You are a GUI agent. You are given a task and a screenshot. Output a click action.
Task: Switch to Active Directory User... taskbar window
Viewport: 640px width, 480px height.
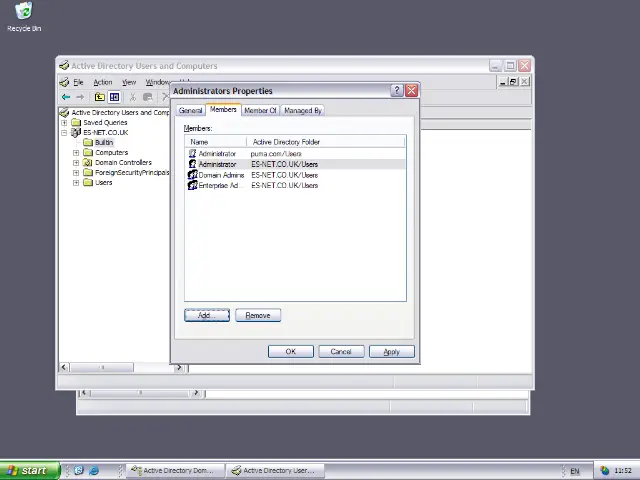pyautogui.click(x=276, y=471)
